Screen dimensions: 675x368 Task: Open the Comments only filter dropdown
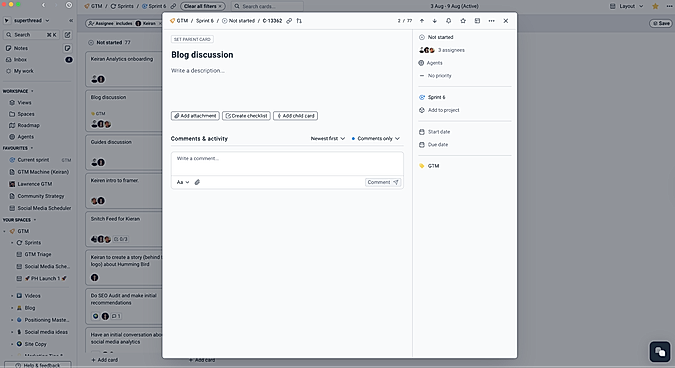point(376,139)
